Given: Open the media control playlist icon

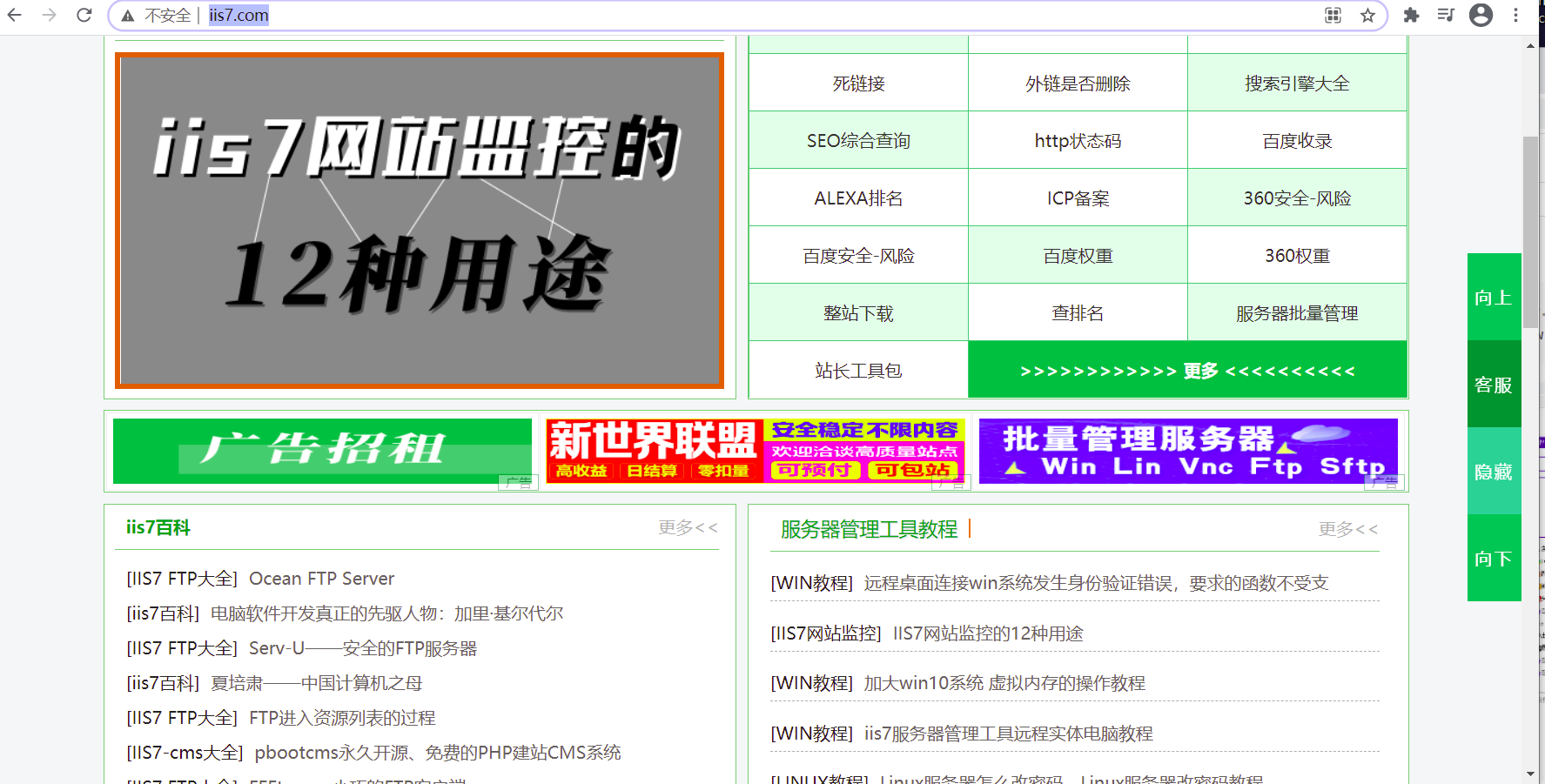Looking at the screenshot, I should [x=1446, y=15].
